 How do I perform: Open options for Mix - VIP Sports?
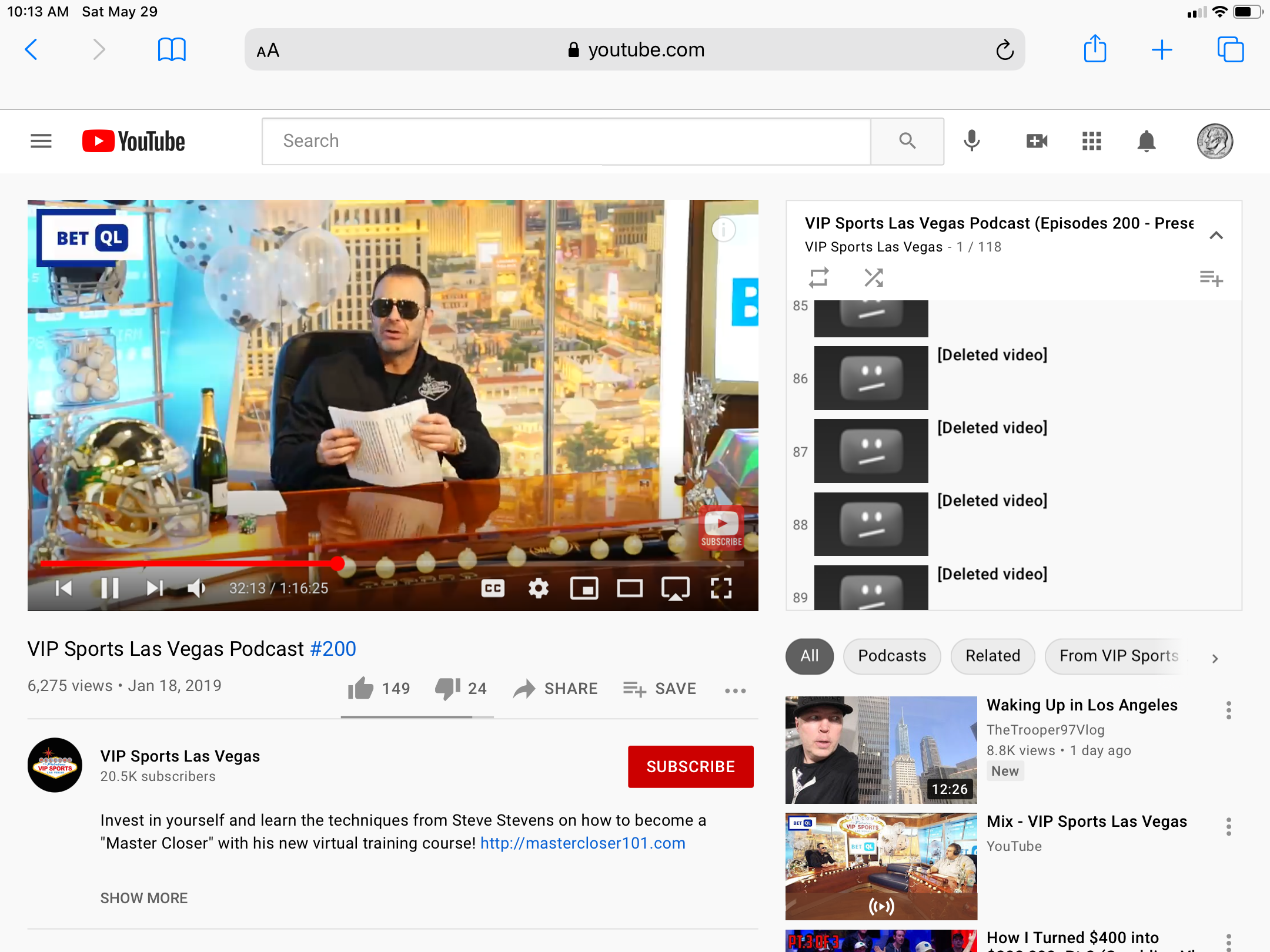pos(1229,827)
